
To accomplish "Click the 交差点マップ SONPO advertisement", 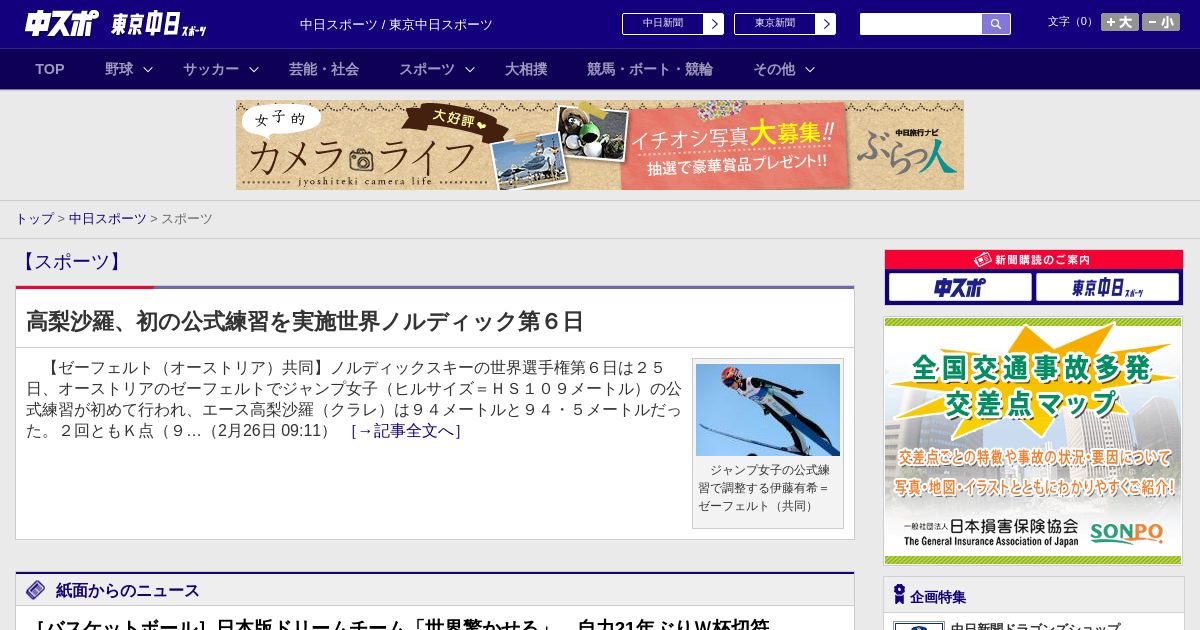I will click(1033, 441).
